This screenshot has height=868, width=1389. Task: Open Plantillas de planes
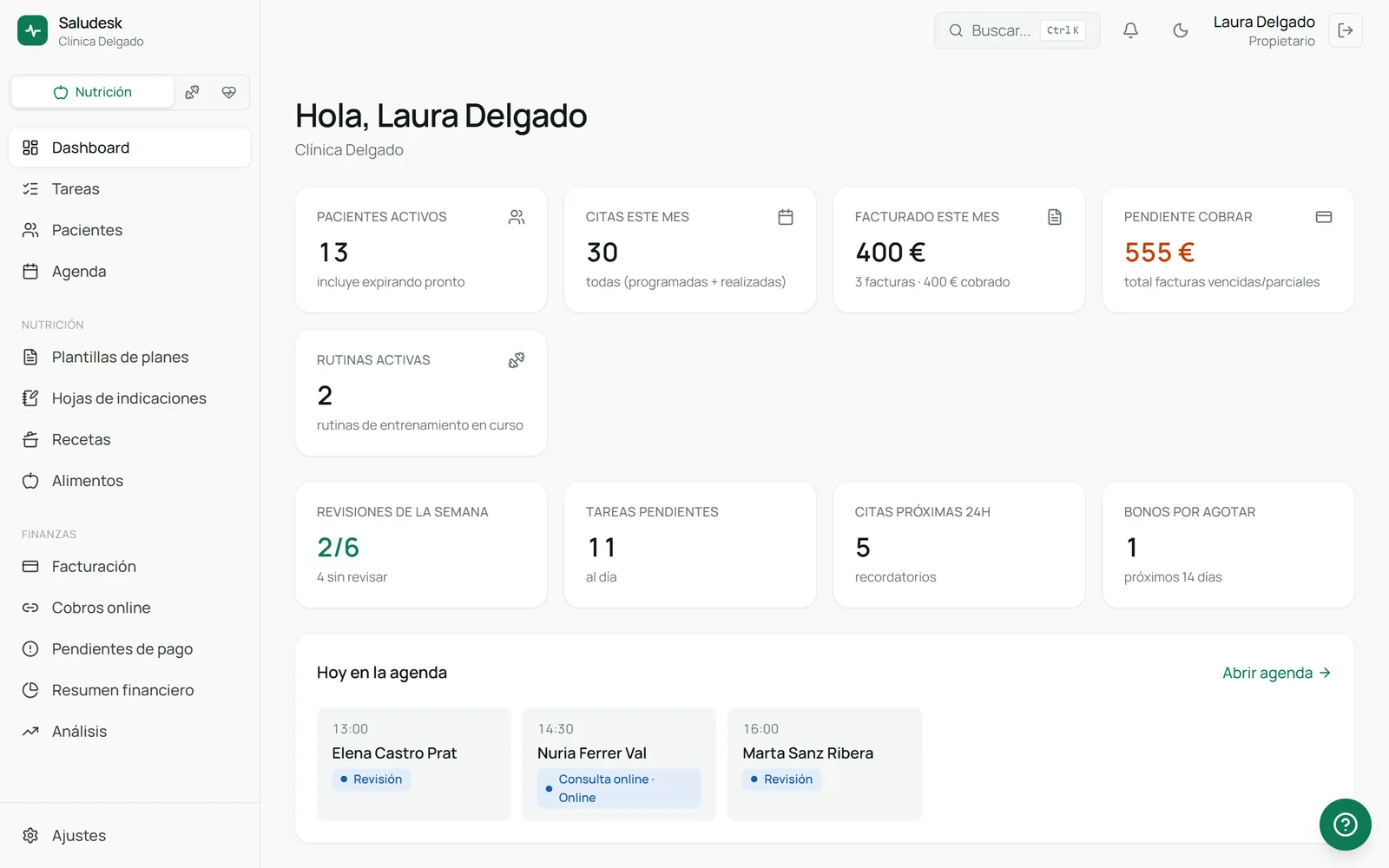[130, 358]
